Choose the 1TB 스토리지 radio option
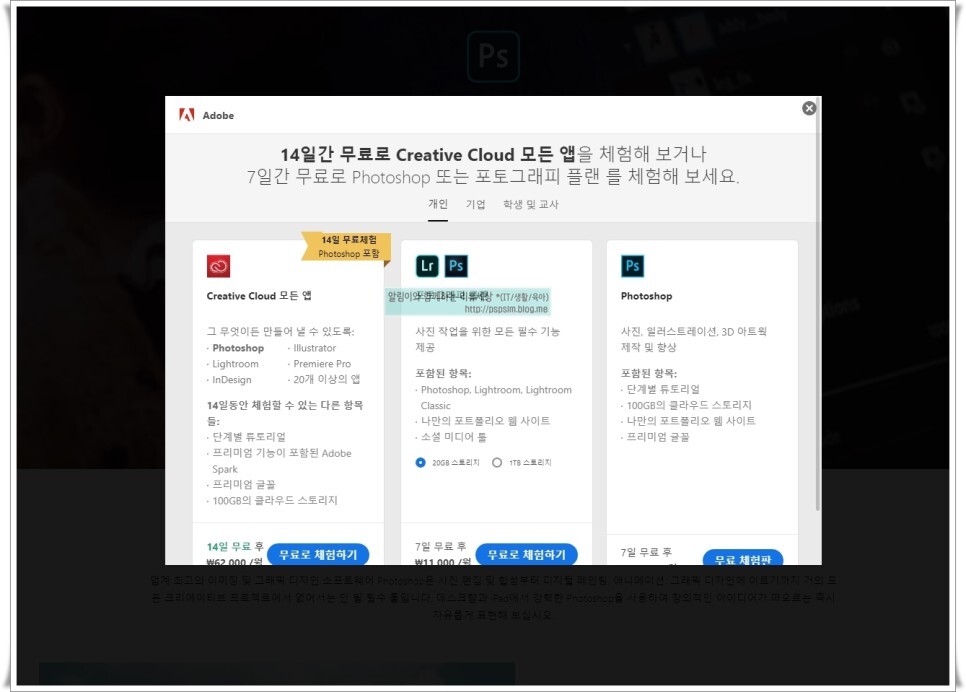The width and height of the screenshot is (966, 692). coord(497,462)
